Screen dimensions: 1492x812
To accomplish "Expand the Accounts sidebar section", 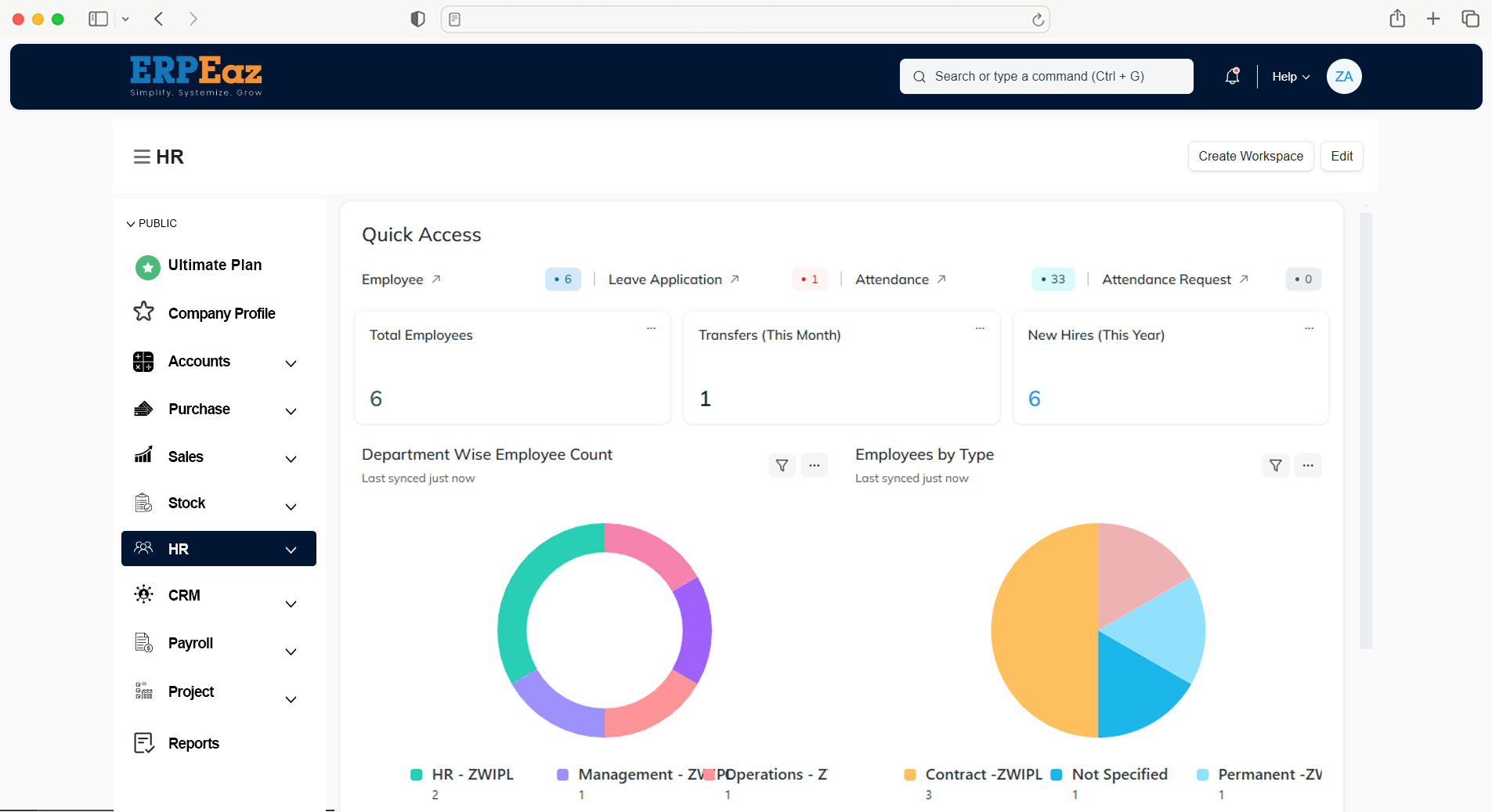I will coord(291,363).
